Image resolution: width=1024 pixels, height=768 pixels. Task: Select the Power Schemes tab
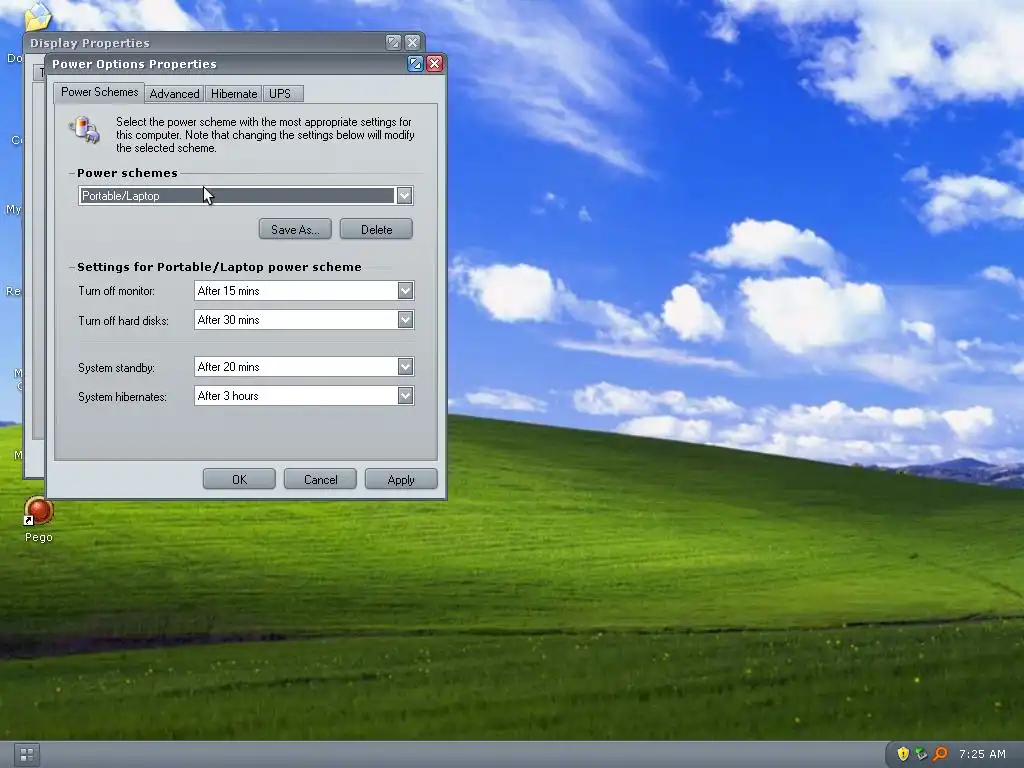click(x=99, y=92)
